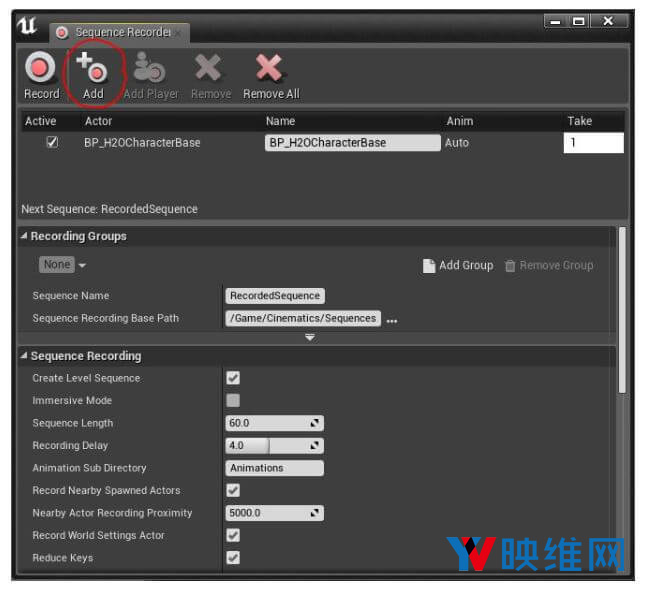The image size is (647, 594).
Task: Open the None recording group dropdown
Action: (x=62, y=265)
